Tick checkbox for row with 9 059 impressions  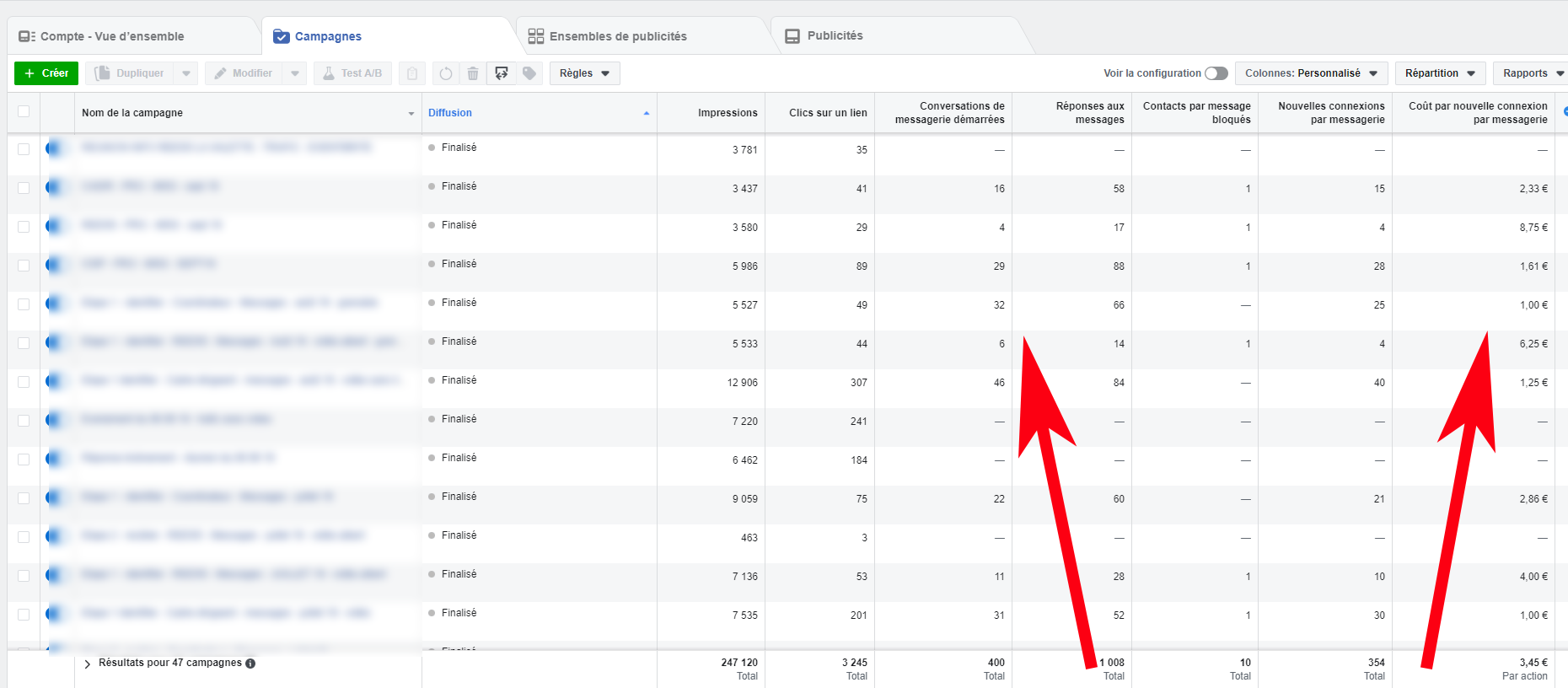pos(24,498)
